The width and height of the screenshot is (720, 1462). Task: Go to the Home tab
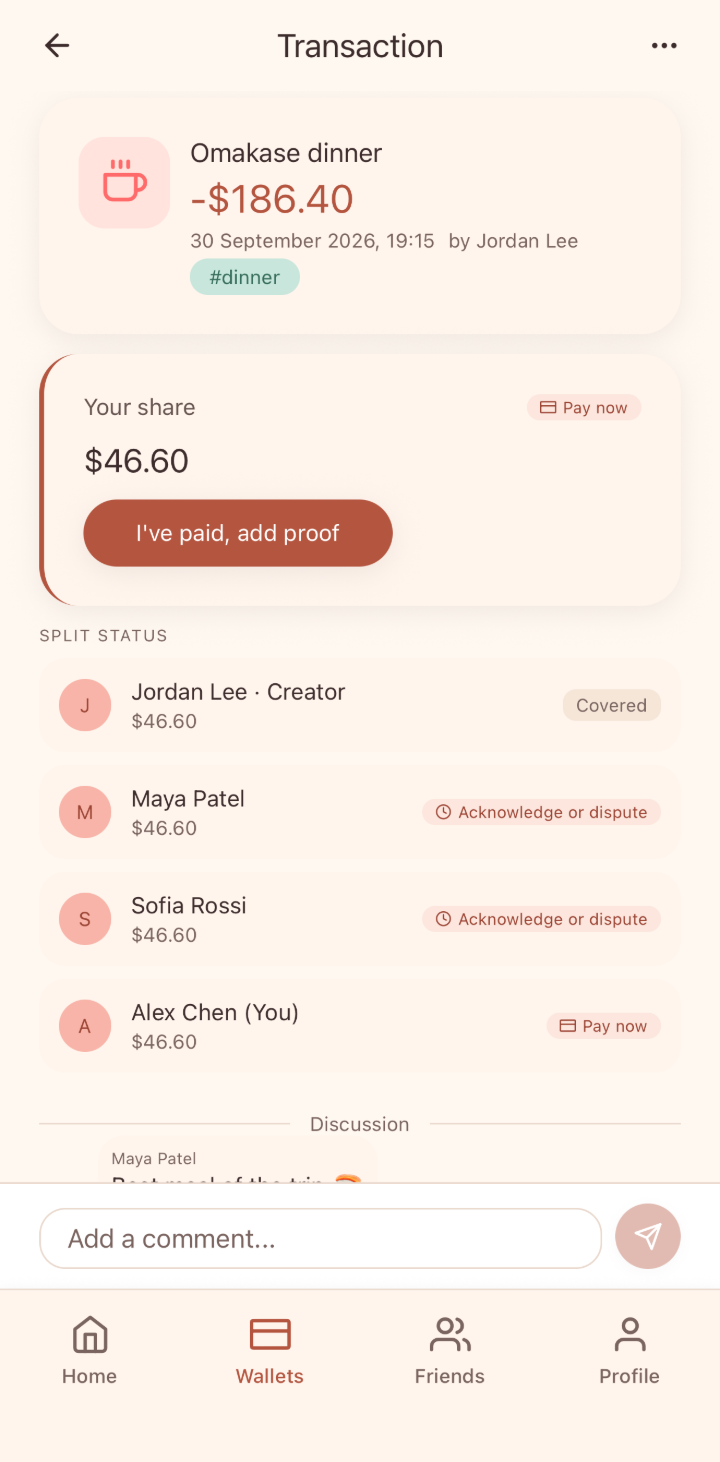(90, 1350)
